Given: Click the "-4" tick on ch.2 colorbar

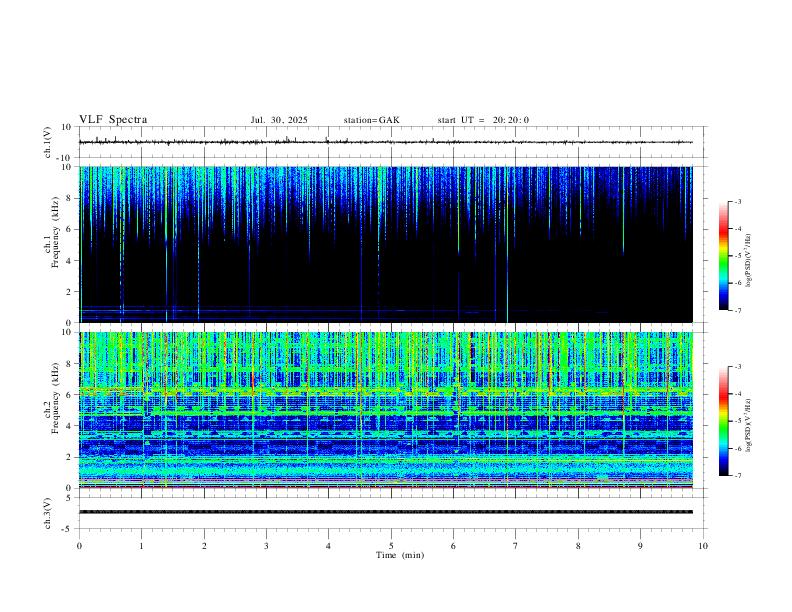Looking at the screenshot, I should click(738, 394).
